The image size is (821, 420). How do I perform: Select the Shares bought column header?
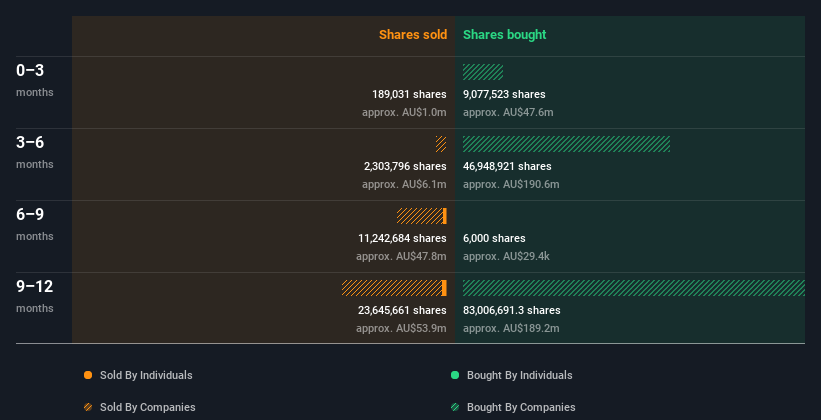[x=505, y=35]
